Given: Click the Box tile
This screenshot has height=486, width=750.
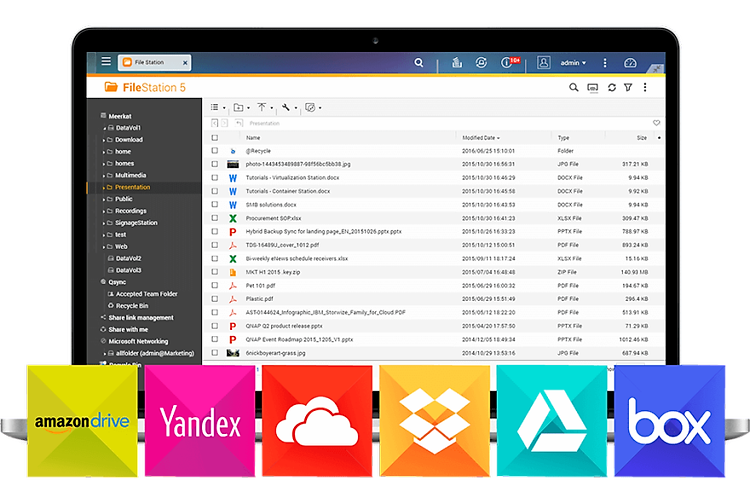Looking at the screenshot, I should (x=670, y=421).
